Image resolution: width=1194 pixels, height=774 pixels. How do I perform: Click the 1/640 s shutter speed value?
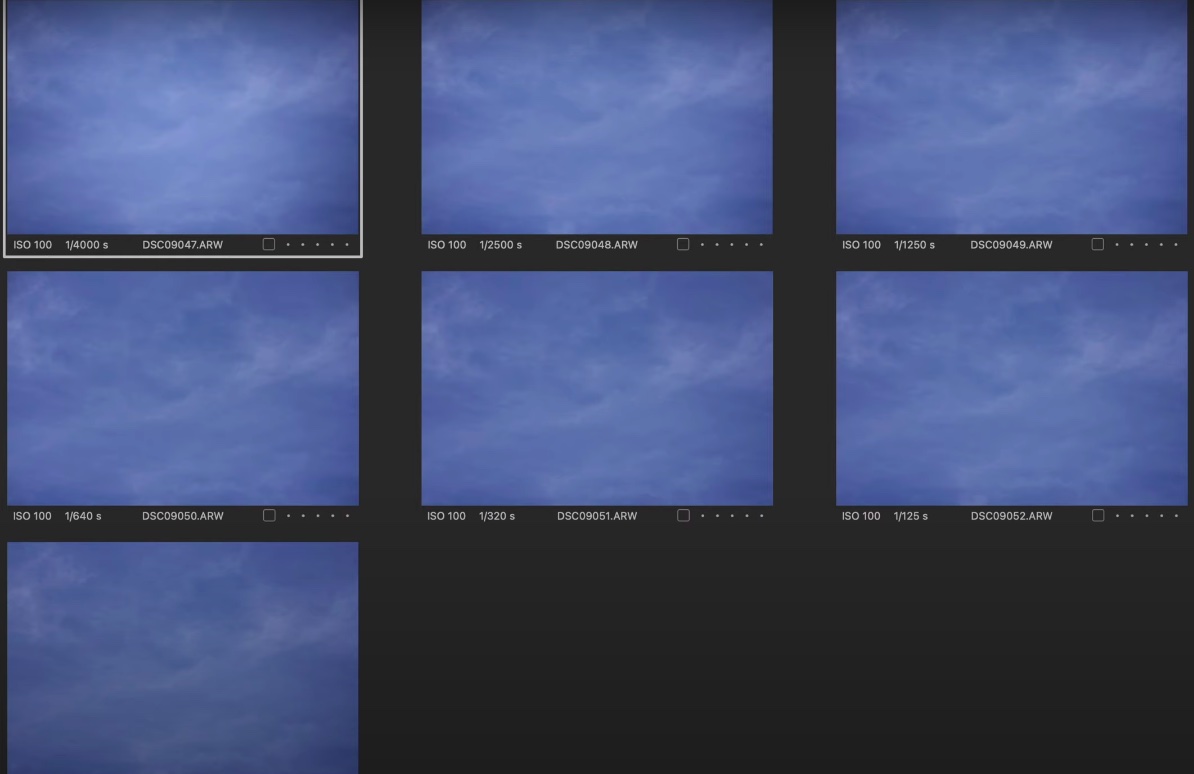point(83,516)
